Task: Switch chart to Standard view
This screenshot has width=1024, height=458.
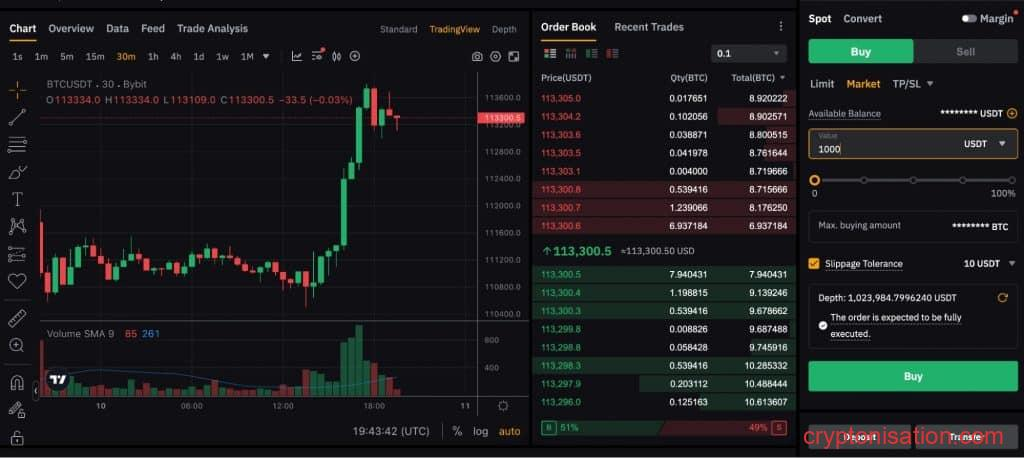Action: [398, 29]
